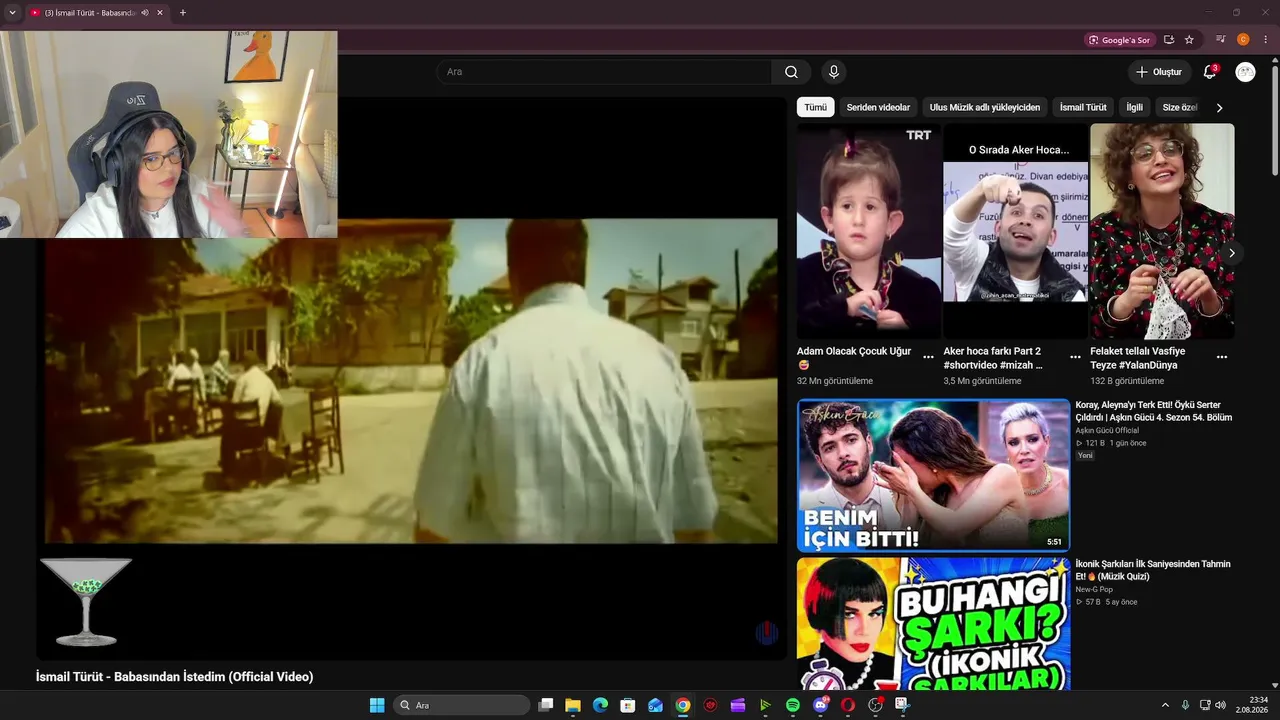1280x720 pixels.
Task: Open YouTube notifications bell
Action: point(1210,72)
